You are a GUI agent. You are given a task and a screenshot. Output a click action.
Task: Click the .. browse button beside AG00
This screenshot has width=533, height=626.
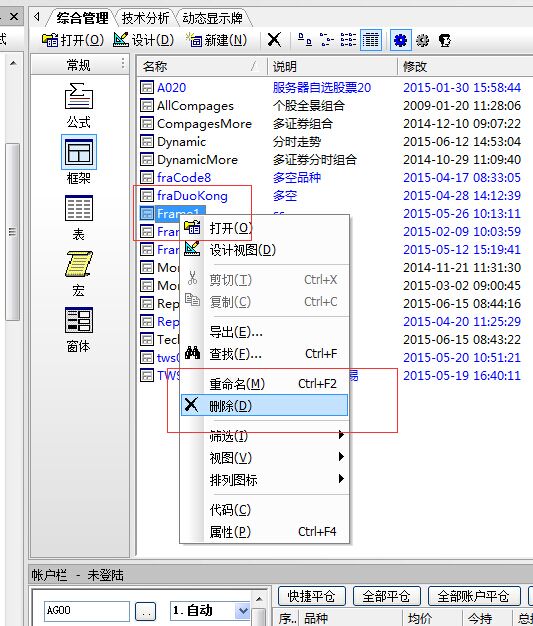(146, 611)
